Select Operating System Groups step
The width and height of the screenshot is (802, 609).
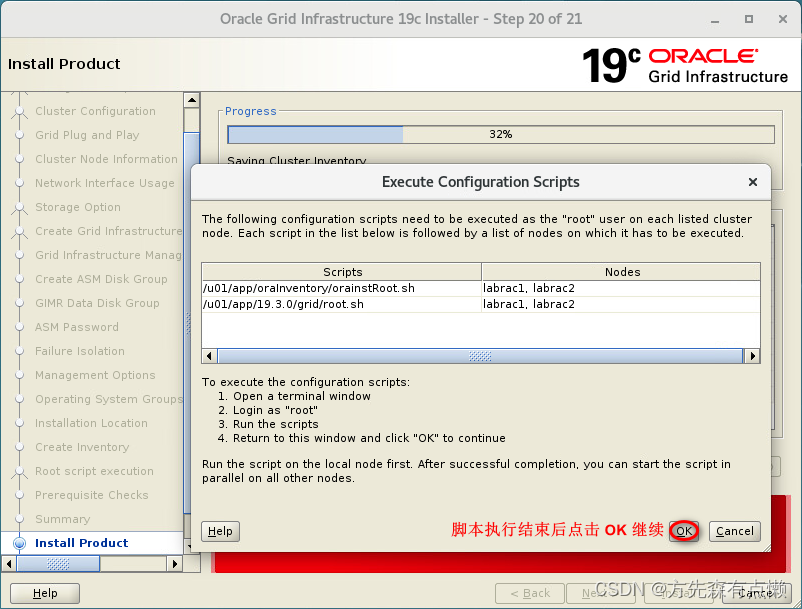(x=108, y=399)
